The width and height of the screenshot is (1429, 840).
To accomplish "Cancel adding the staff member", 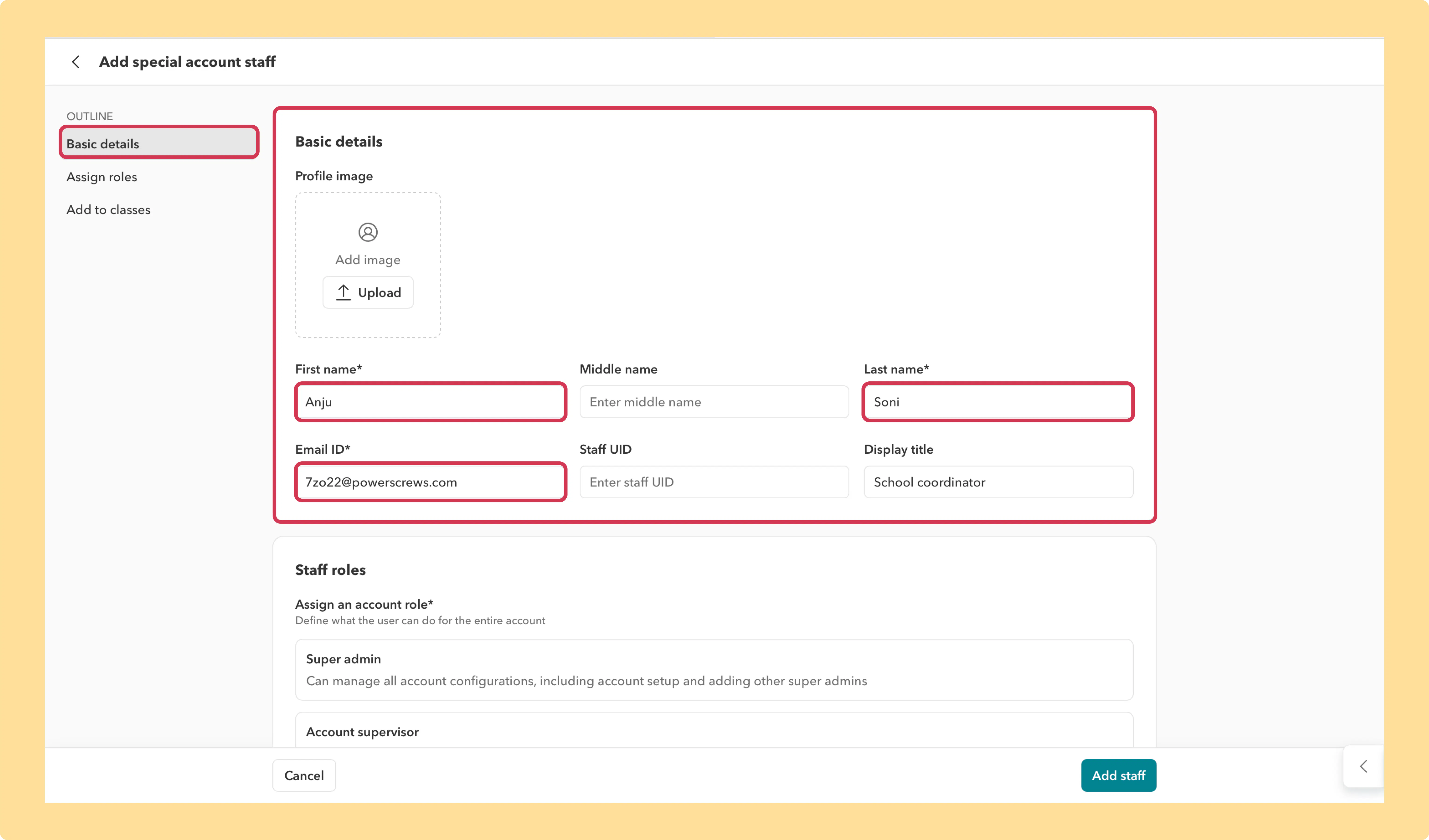I will [x=304, y=775].
